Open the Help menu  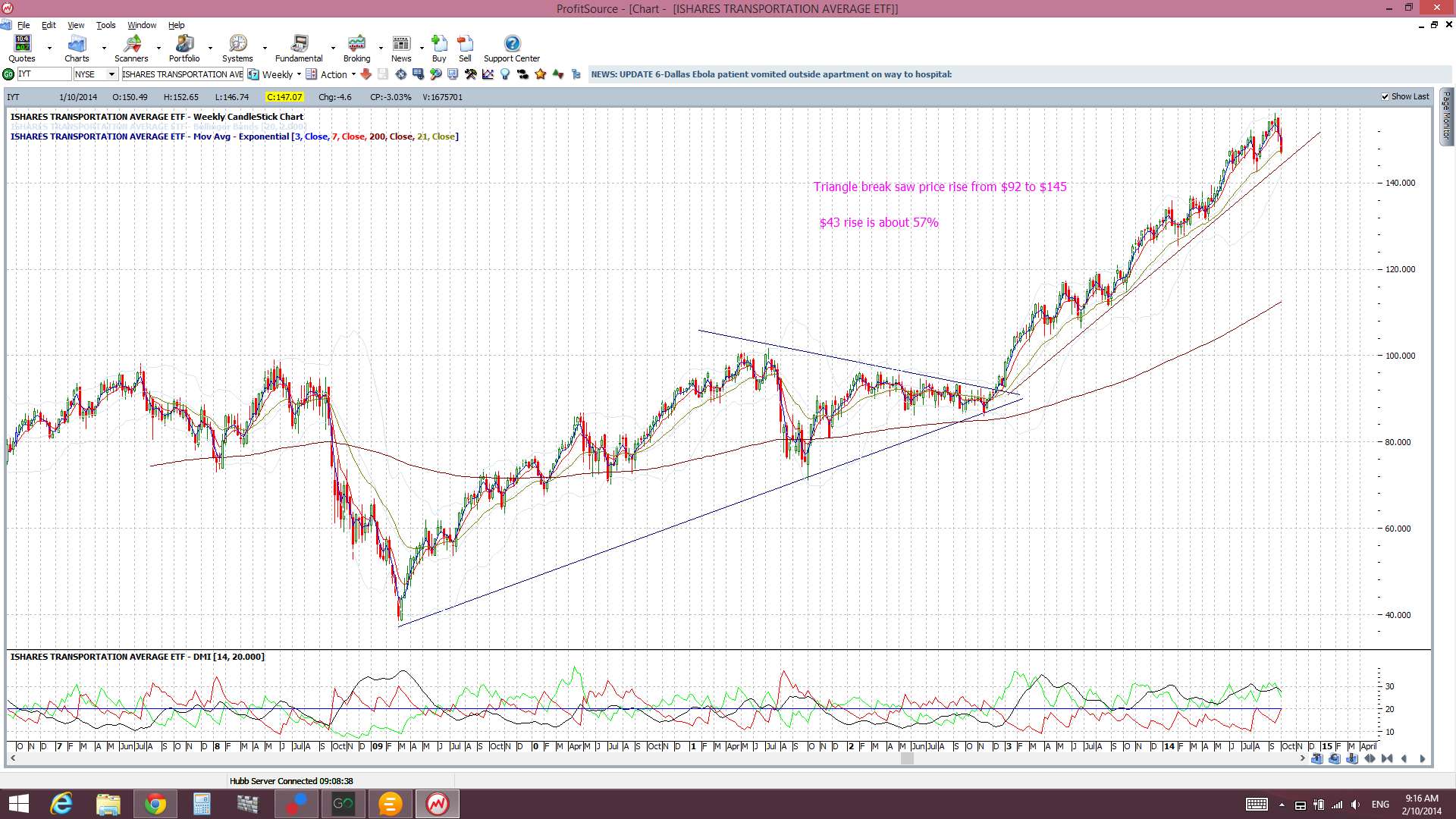pos(176,25)
